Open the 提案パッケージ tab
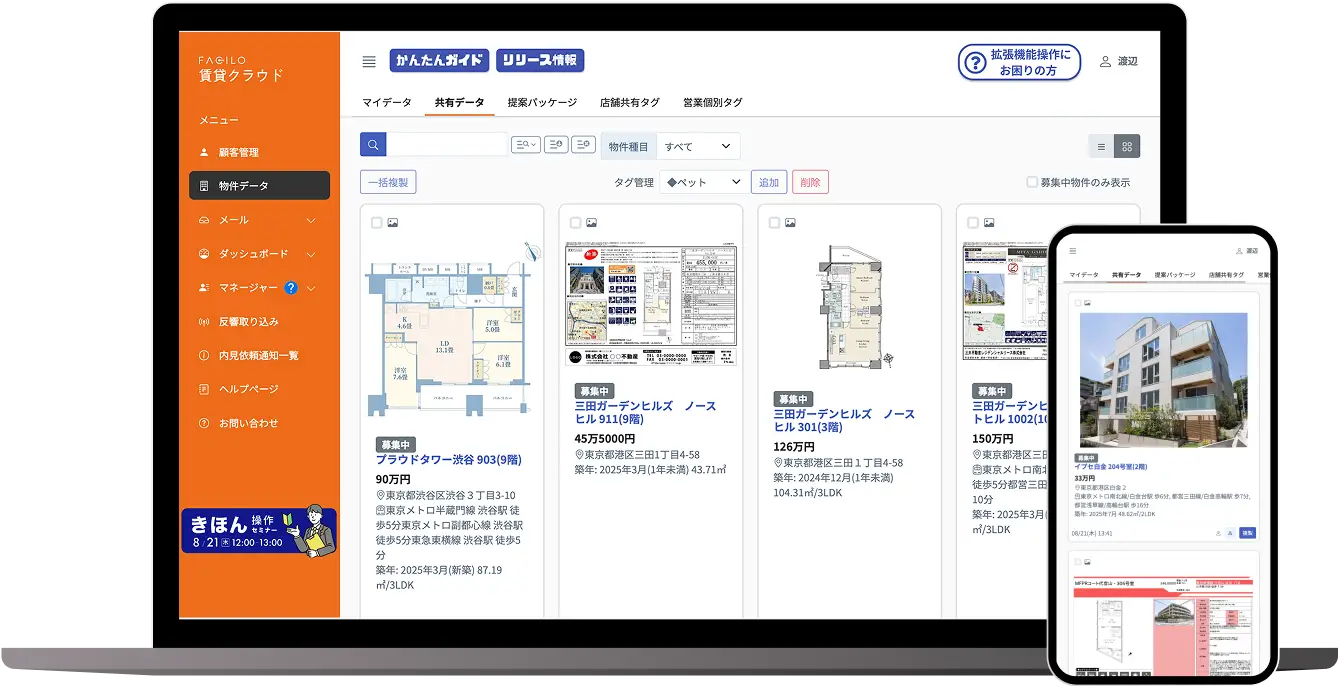The width and height of the screenshot is (1338, 686). (541, 102)
